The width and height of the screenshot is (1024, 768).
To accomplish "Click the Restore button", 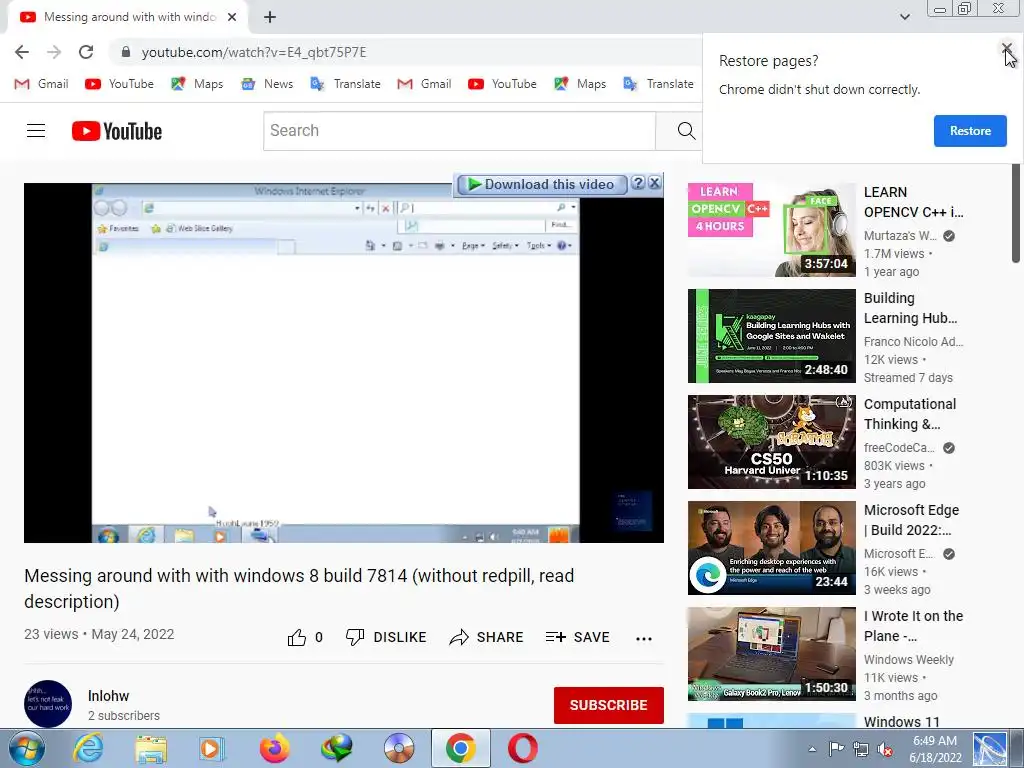I will pyautogui.click(x=970, y=131).
